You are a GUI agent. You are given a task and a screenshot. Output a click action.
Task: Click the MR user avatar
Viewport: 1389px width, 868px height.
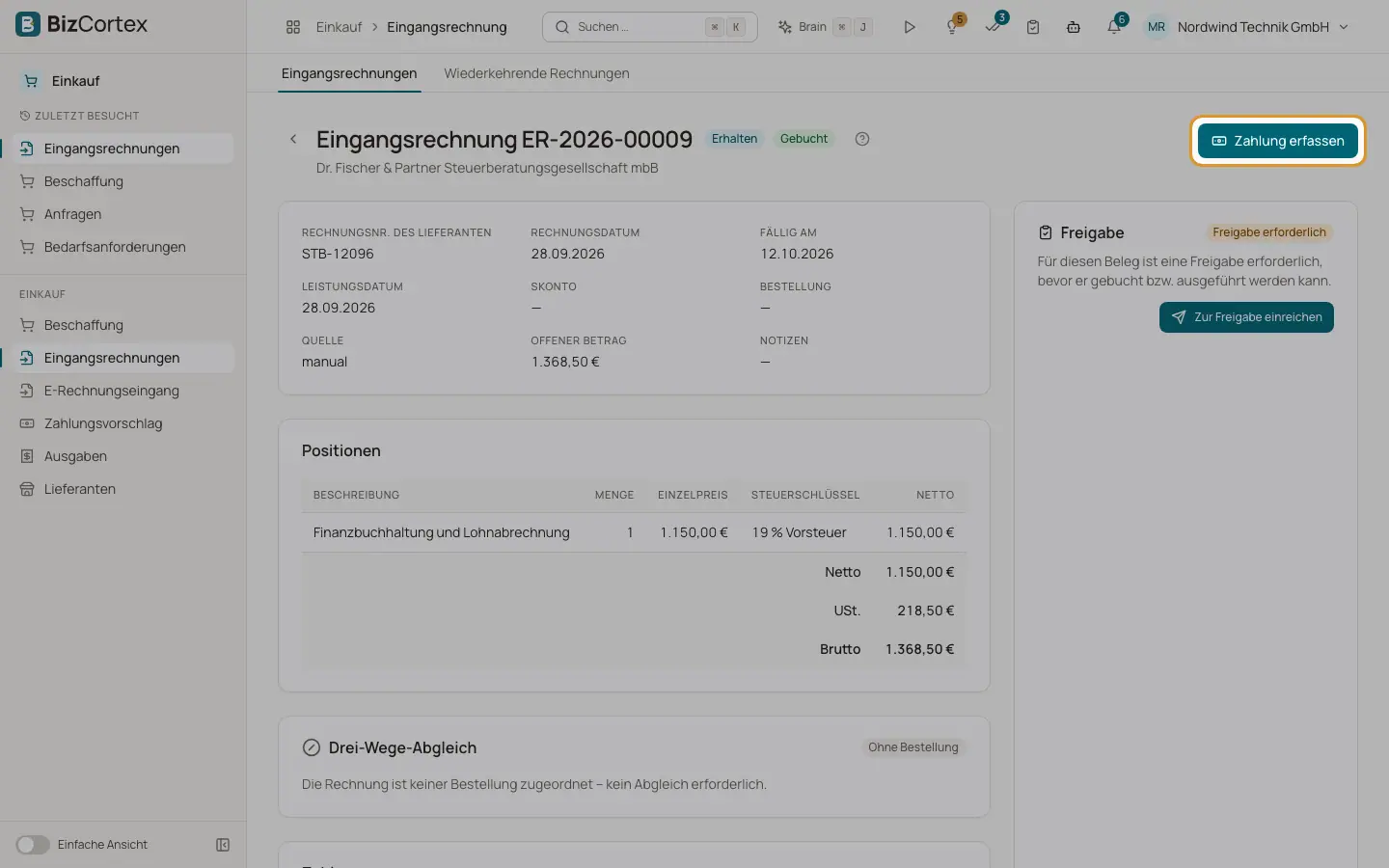click(x=1157, y=27)
